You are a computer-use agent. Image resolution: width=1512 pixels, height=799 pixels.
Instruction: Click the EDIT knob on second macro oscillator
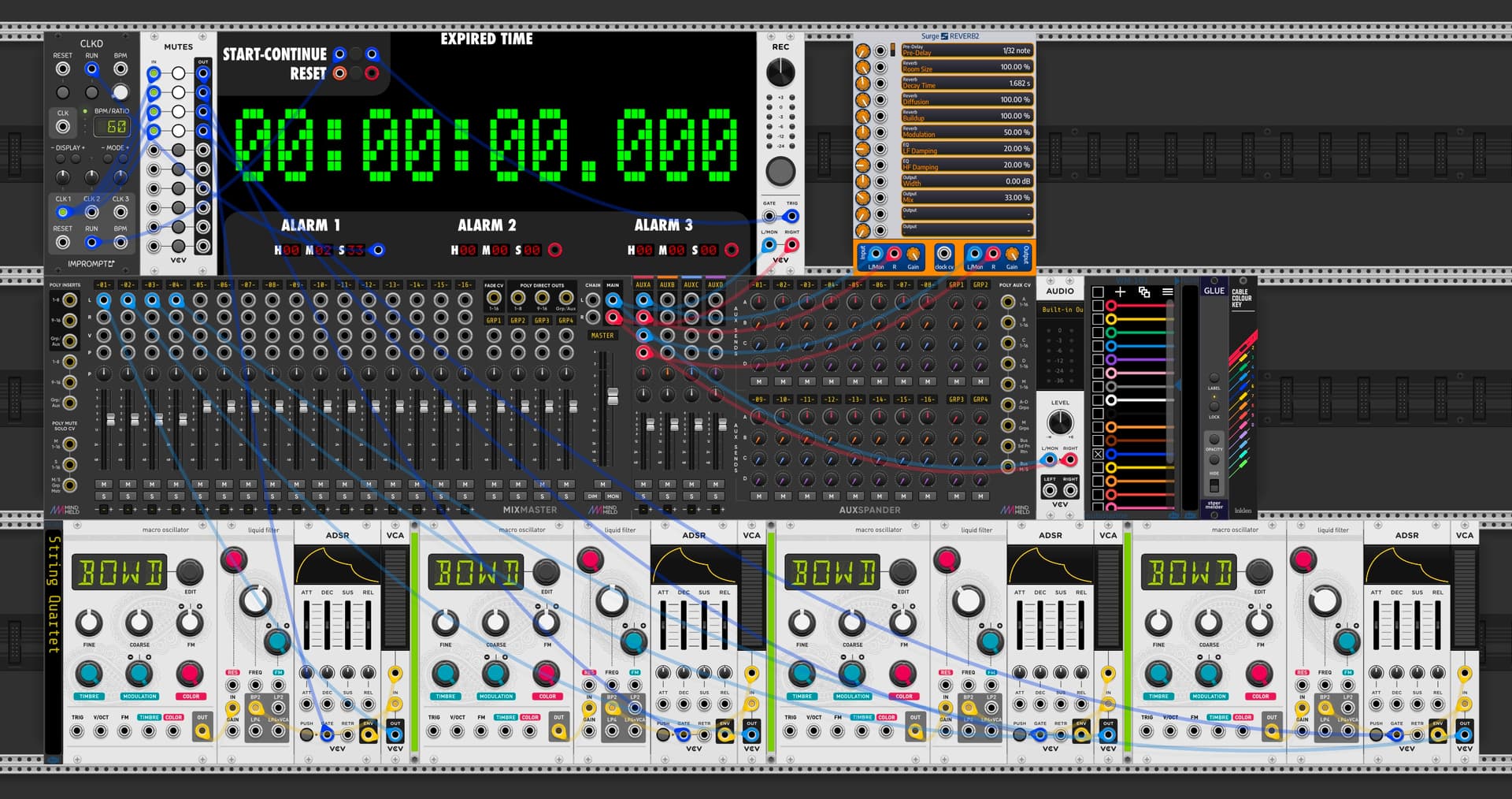coord(547,572)
